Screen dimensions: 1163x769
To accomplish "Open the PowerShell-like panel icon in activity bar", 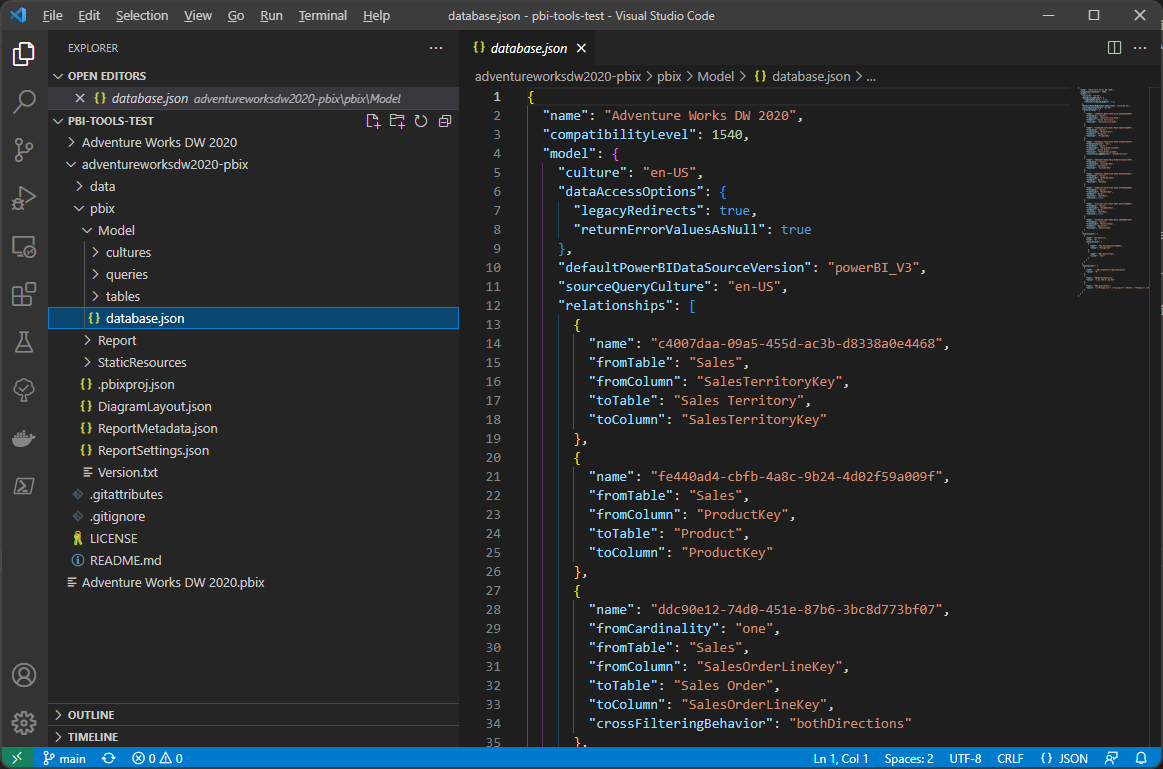I will 24,486.
